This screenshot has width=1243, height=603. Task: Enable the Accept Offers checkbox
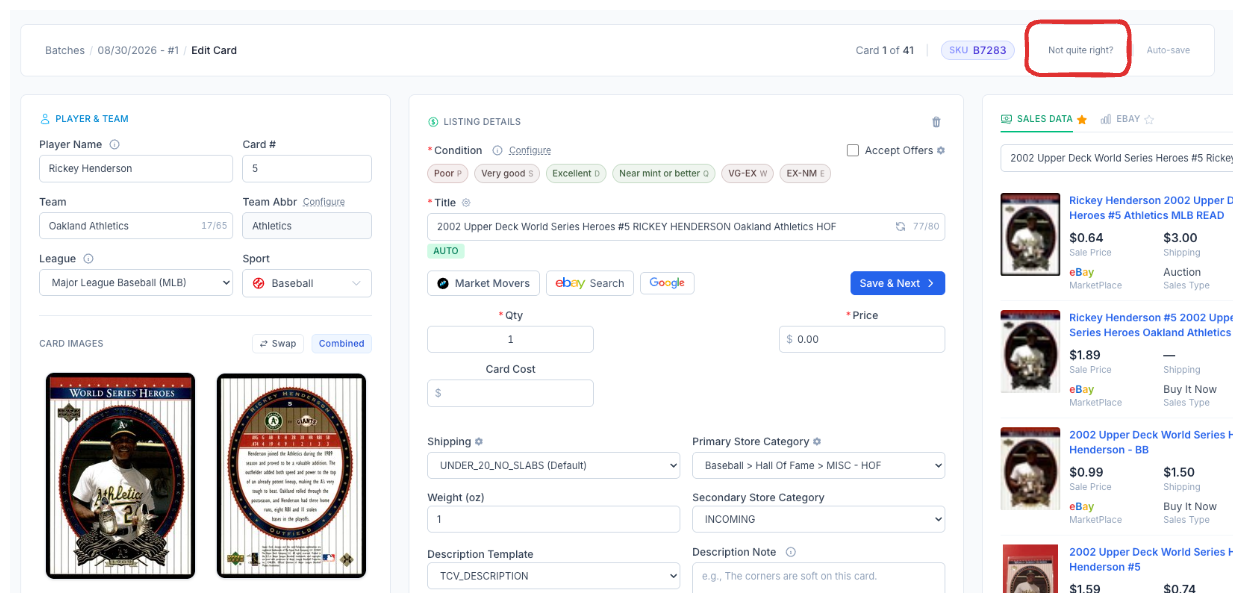[x=853, y=150]
